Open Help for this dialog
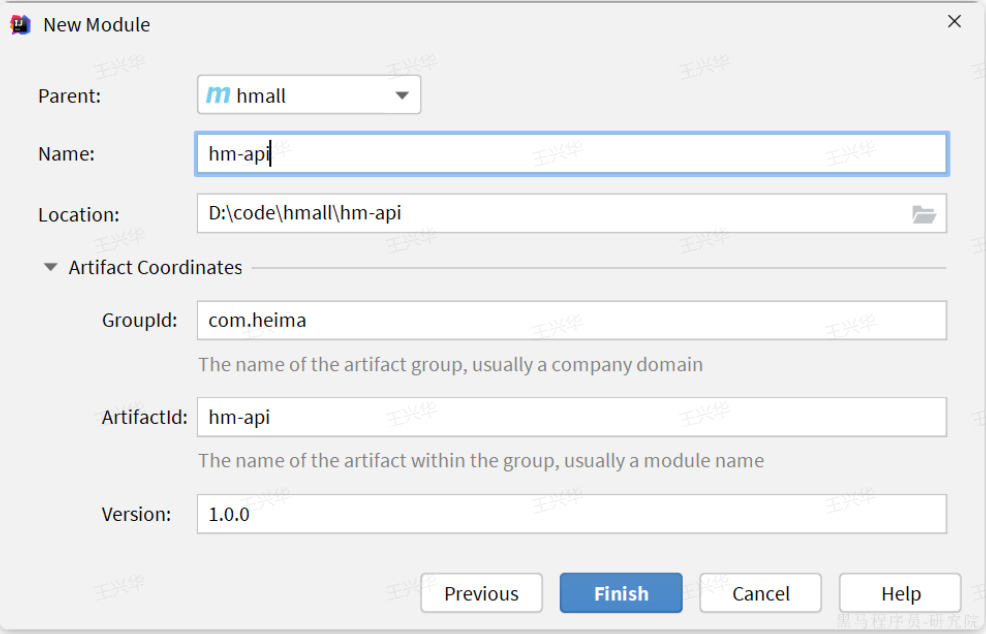Viewport: 986px width, 634px height. [x=899, y=593]
